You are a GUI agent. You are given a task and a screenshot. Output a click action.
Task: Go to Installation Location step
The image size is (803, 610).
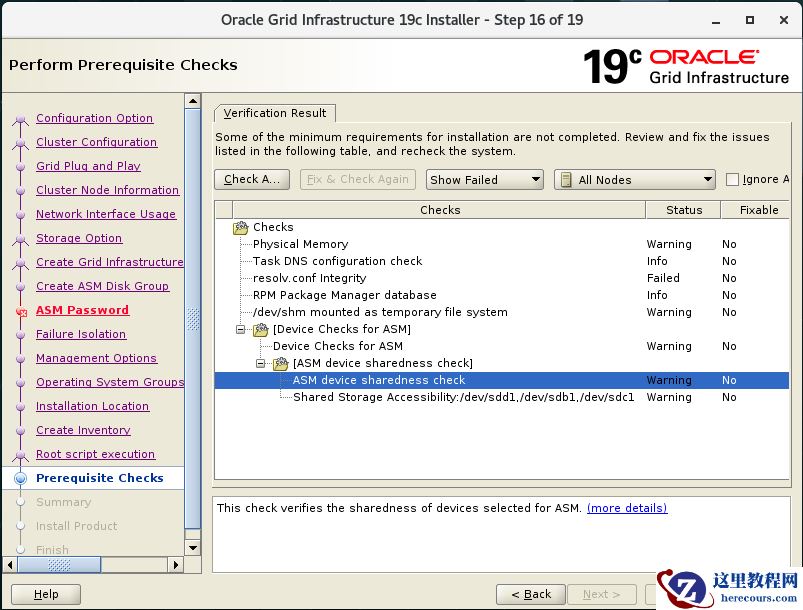[92, 406]
